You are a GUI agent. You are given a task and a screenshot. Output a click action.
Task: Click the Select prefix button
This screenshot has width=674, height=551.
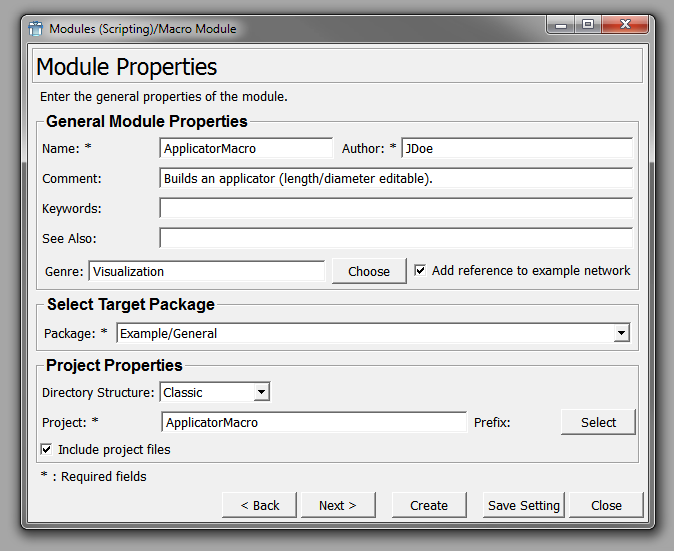598,422
